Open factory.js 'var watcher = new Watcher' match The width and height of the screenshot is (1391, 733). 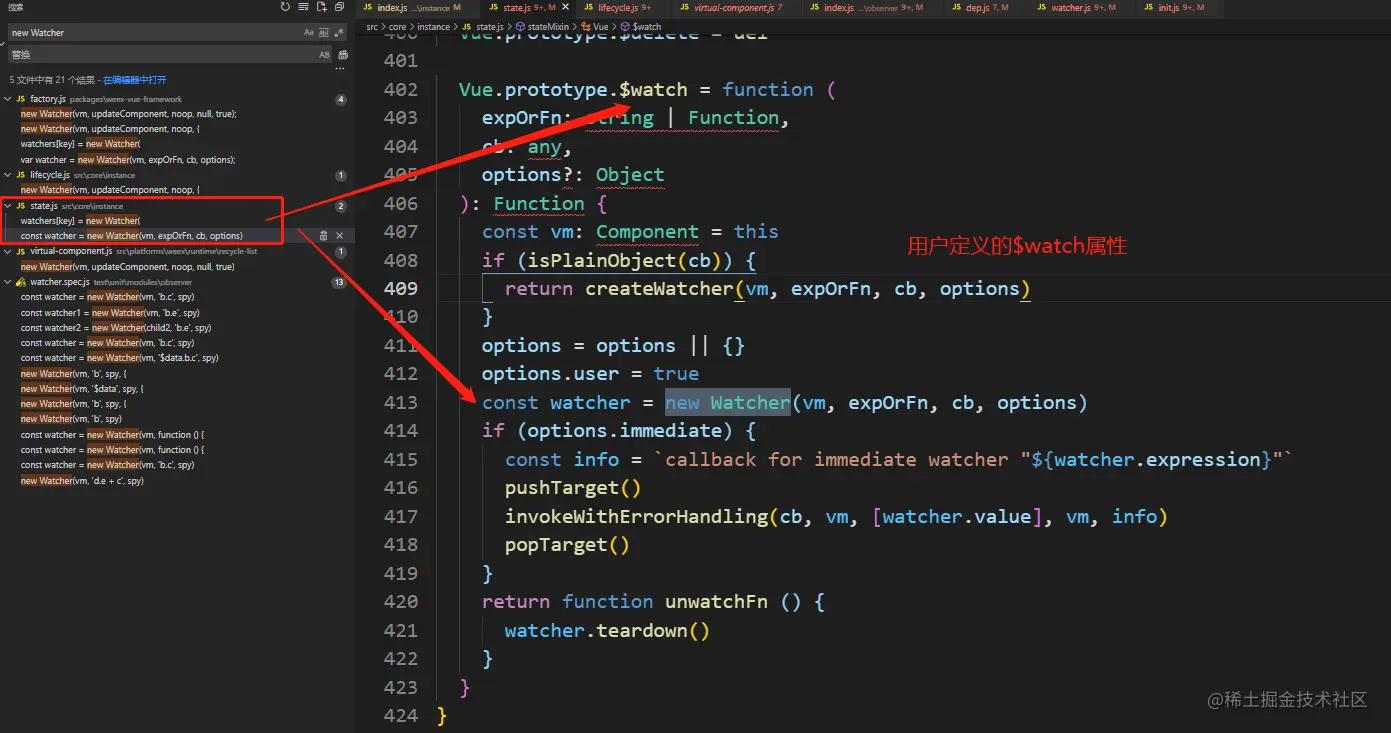tap(128, 160)
